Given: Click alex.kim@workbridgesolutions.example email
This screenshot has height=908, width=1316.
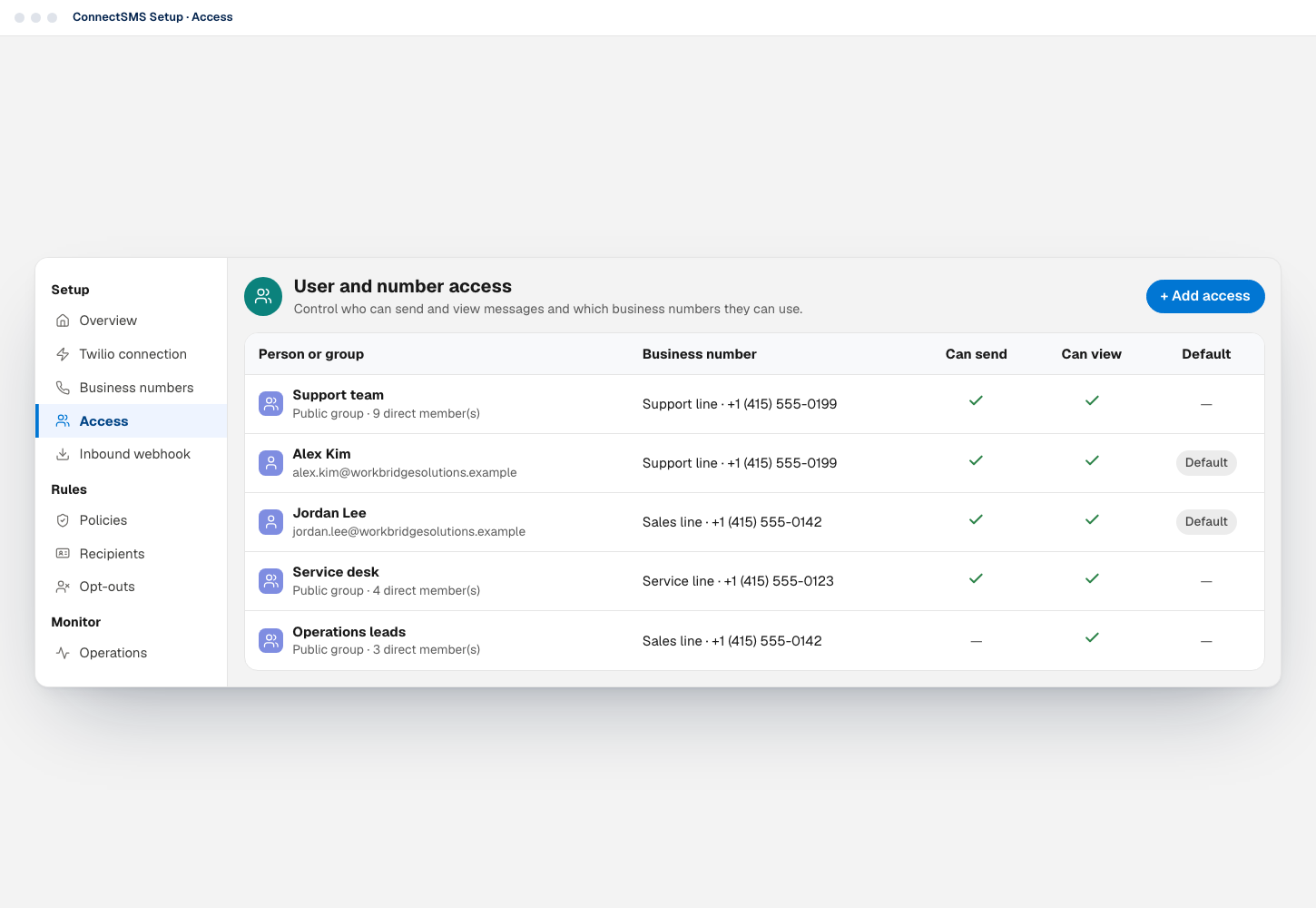Looking at the screenshot, I should [405, 472].
